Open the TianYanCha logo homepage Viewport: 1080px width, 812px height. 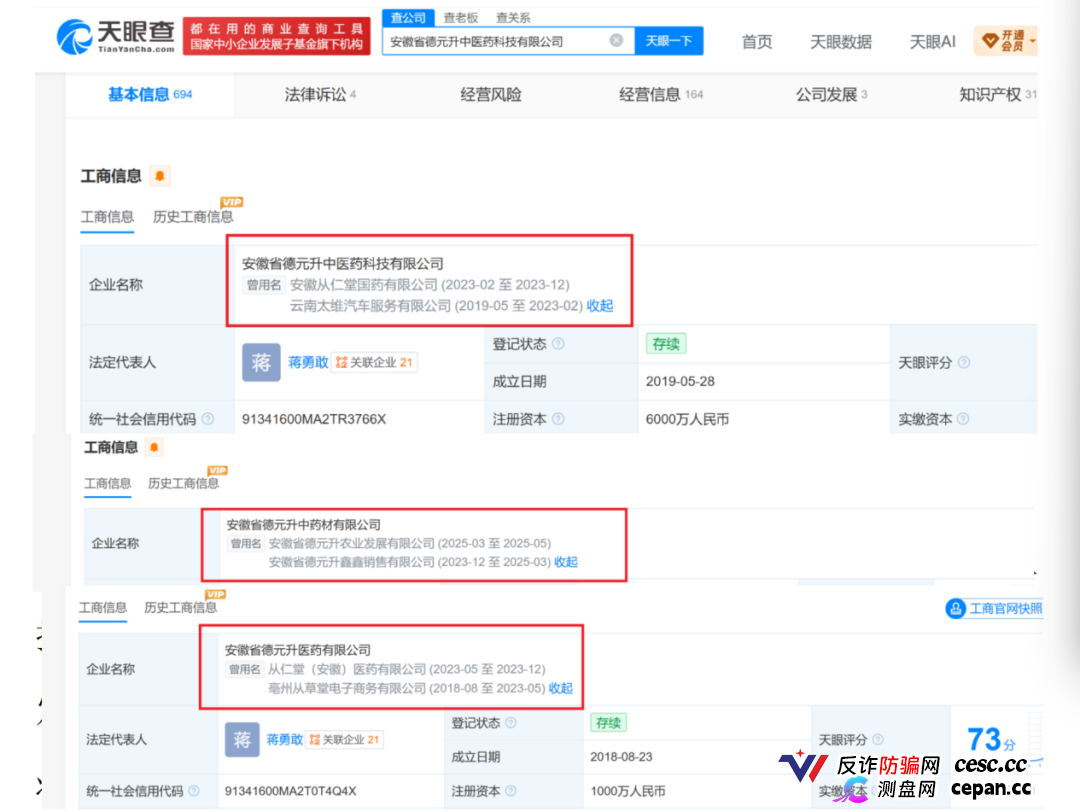point(116,36)
